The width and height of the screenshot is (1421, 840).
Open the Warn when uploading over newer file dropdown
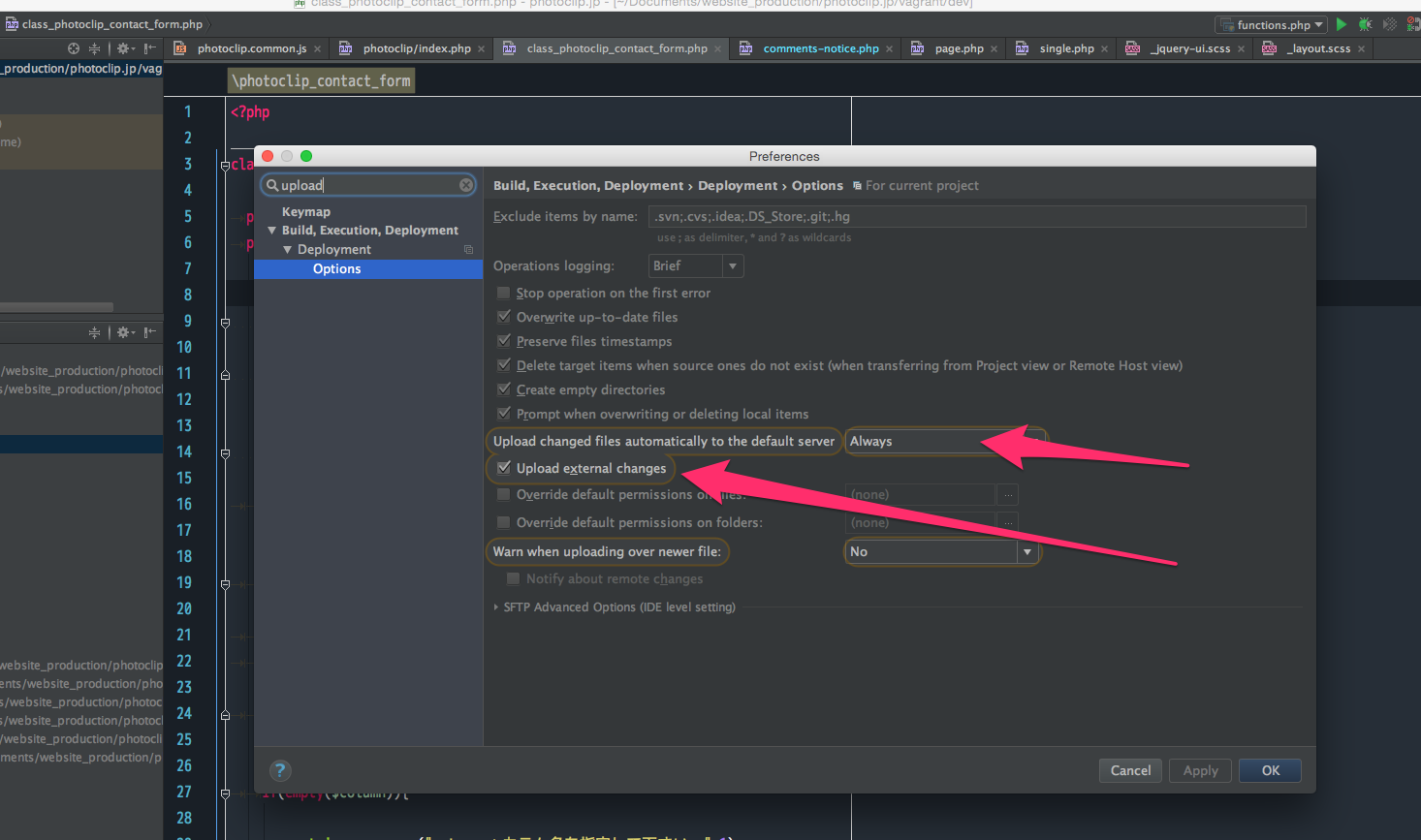tap(1026, 551)
